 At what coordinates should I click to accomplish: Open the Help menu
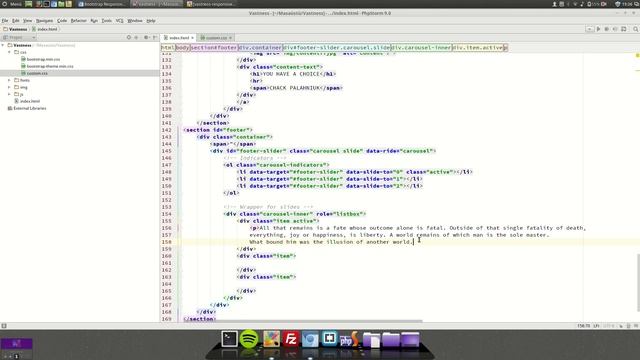pos(151,20)
